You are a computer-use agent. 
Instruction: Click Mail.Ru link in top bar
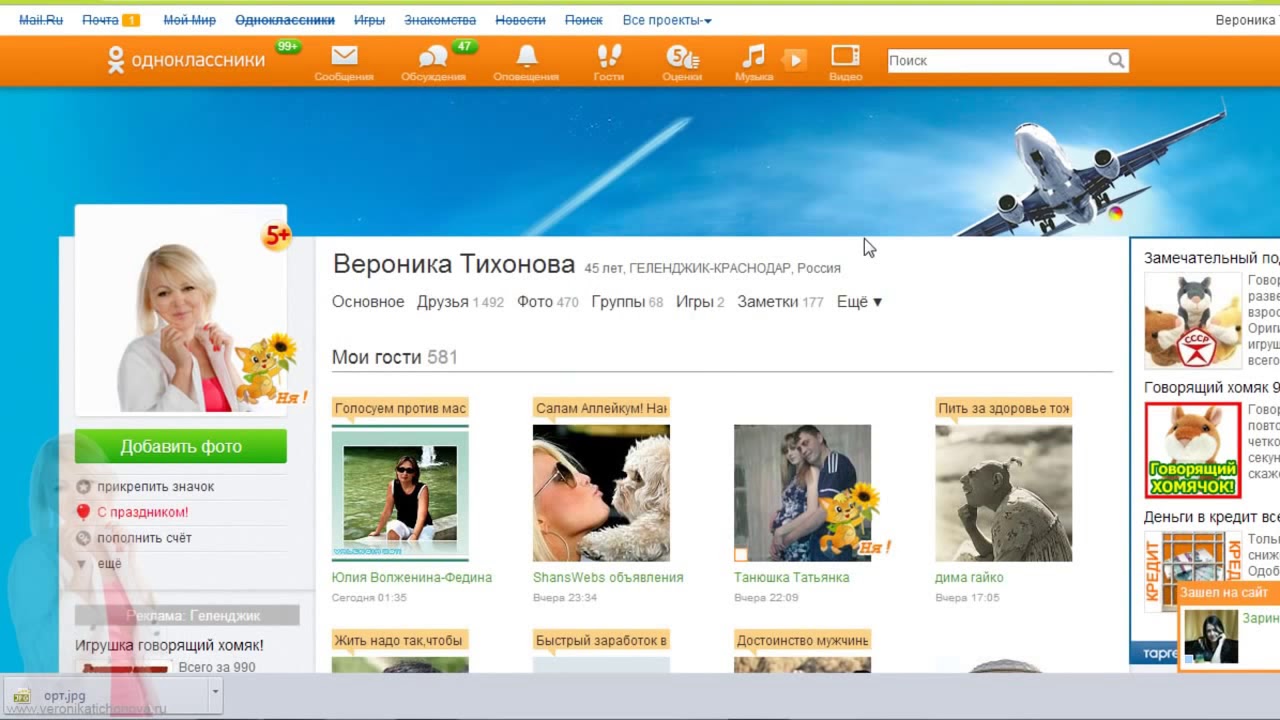tap(41, 20)
